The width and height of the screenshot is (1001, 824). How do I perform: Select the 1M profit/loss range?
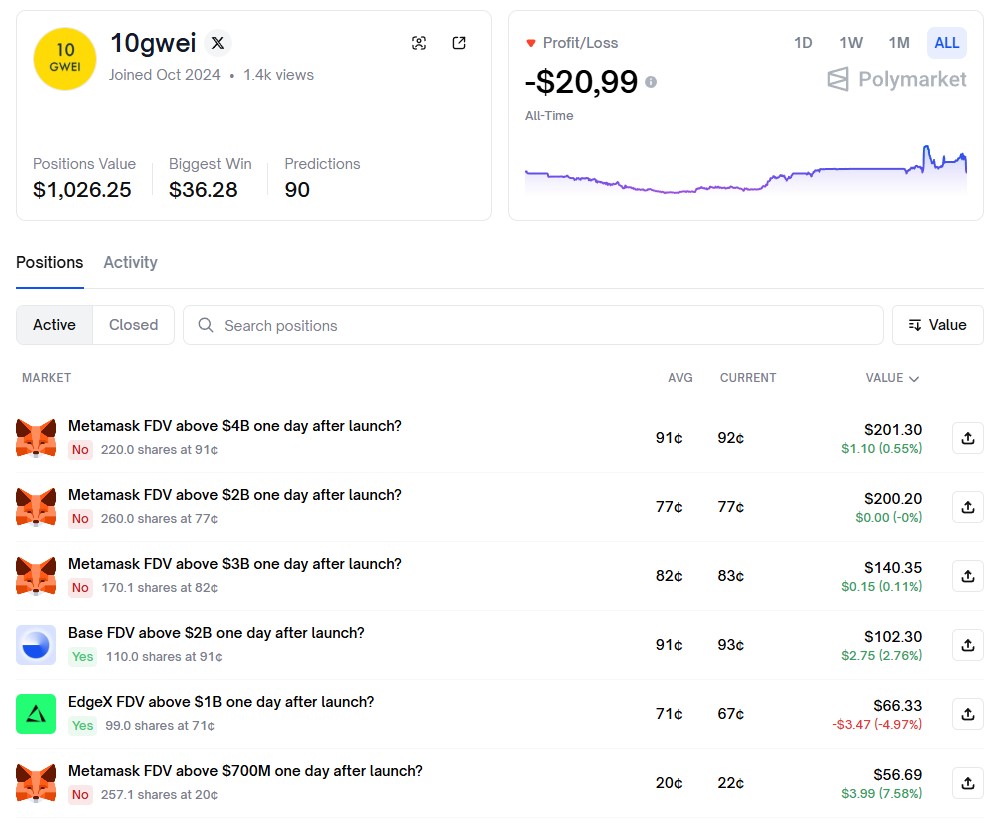(x=899, y=43)
